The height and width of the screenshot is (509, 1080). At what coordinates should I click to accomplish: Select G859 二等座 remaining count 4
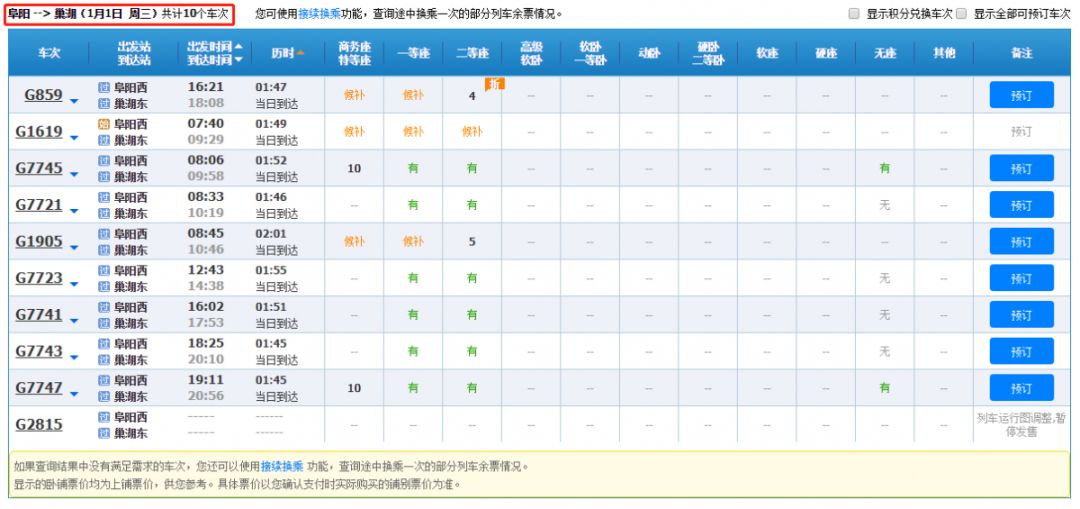click(x=472, y=96)
